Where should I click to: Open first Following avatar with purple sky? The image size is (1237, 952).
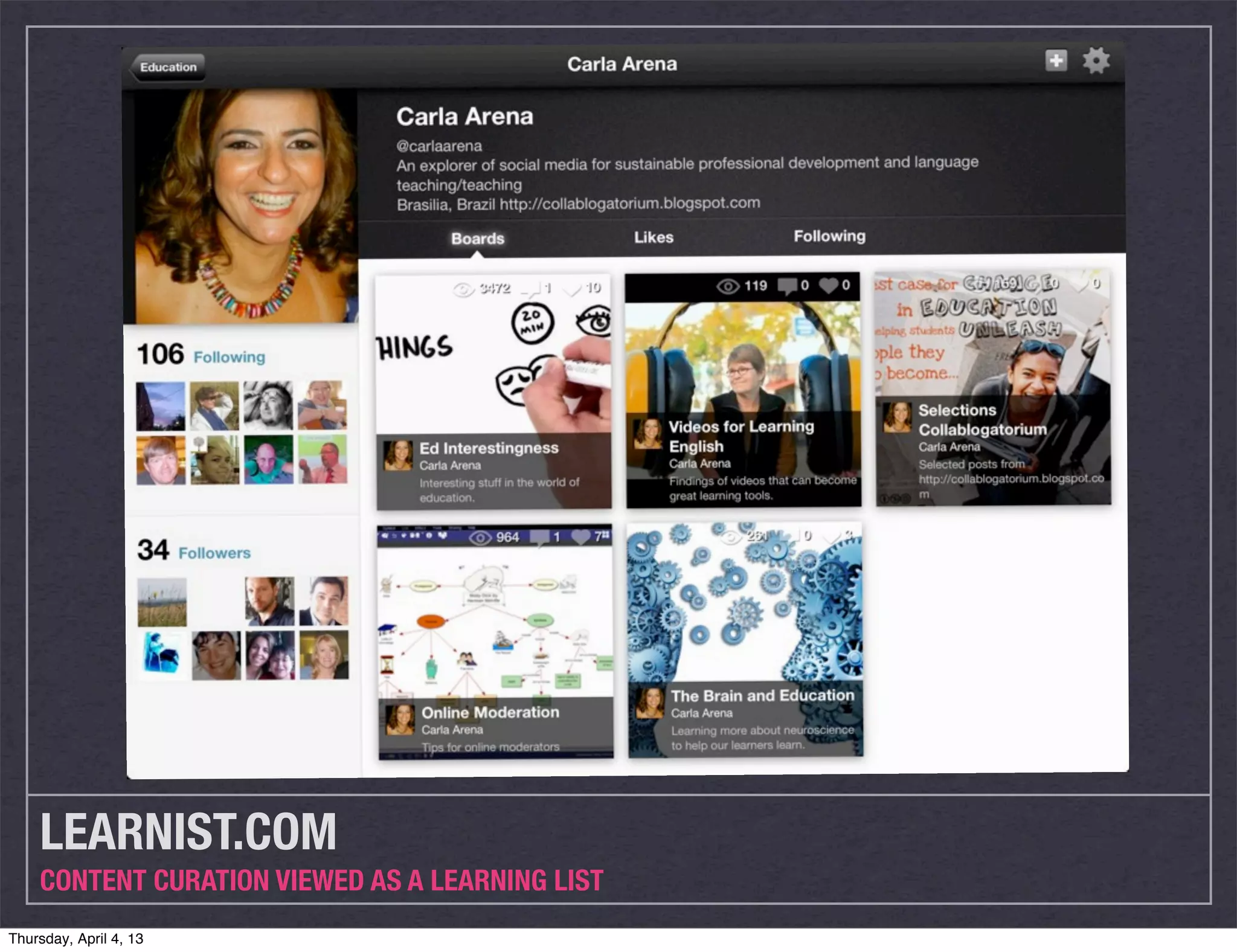(160, 406)
